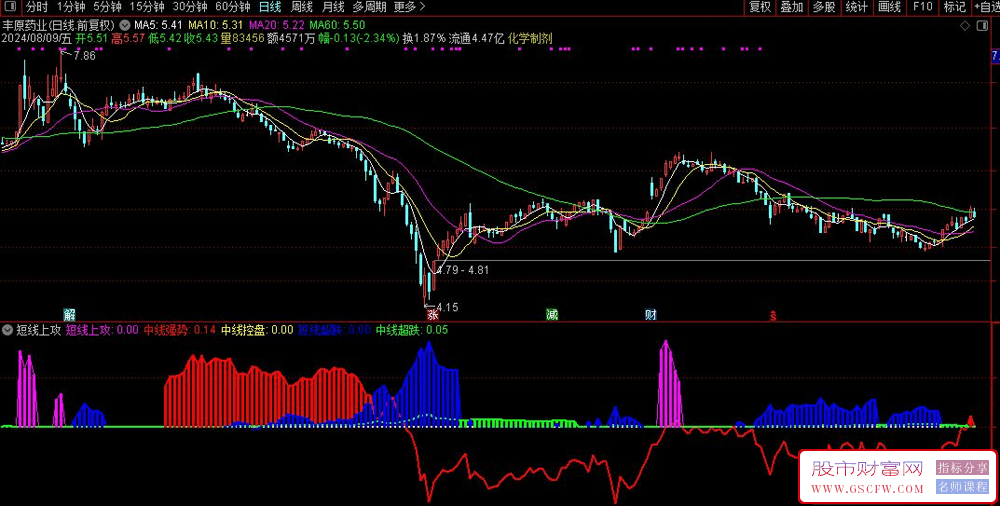Activate the 画线 drawing tools button
Viewport: 1000px width, 506px height.
tap(889, 7)
